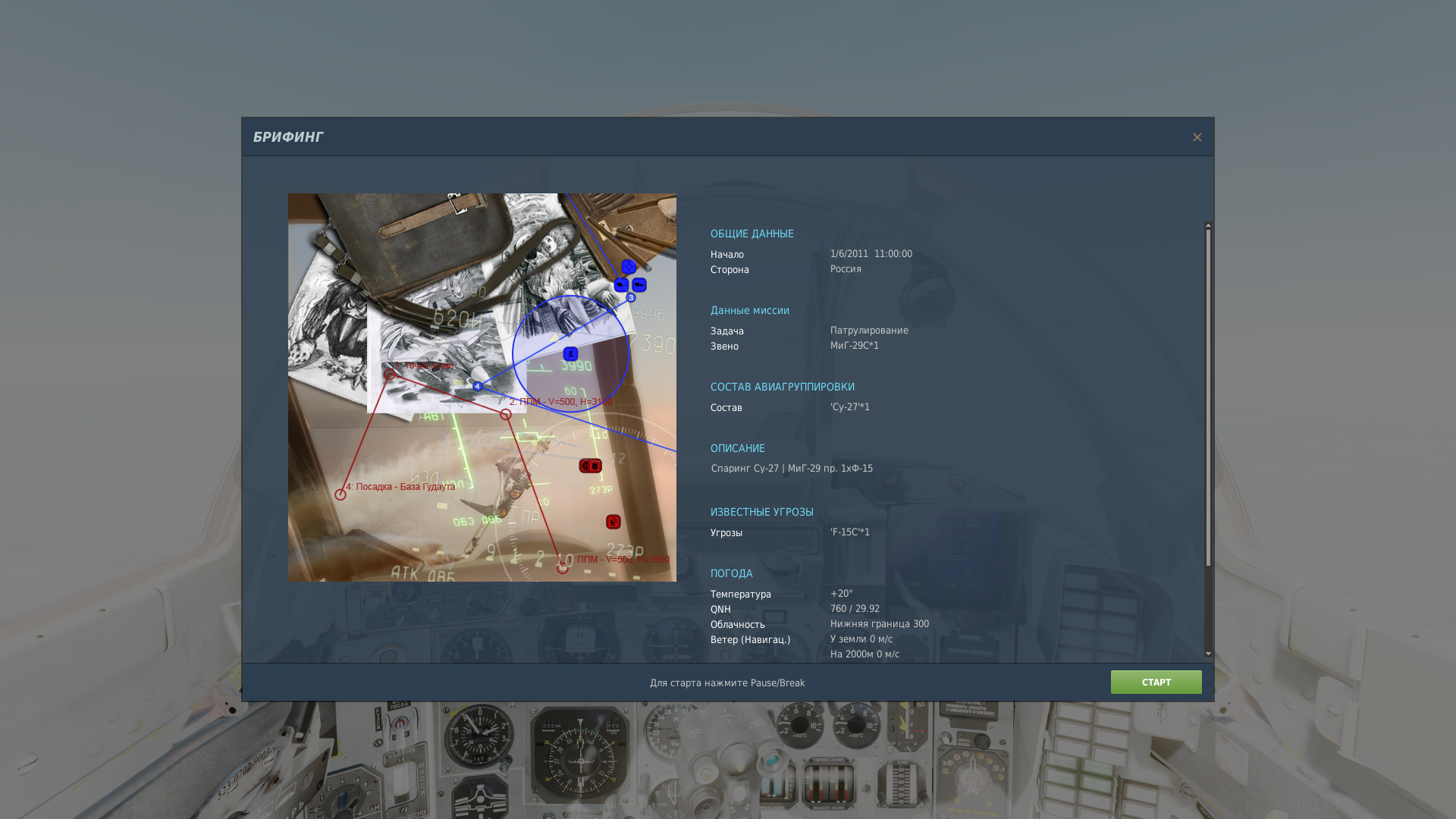The height and width of the screenshot is (819, 1456).
Task: Click the ОПИСАНИЕ section heading
Action: click(737, 448)
